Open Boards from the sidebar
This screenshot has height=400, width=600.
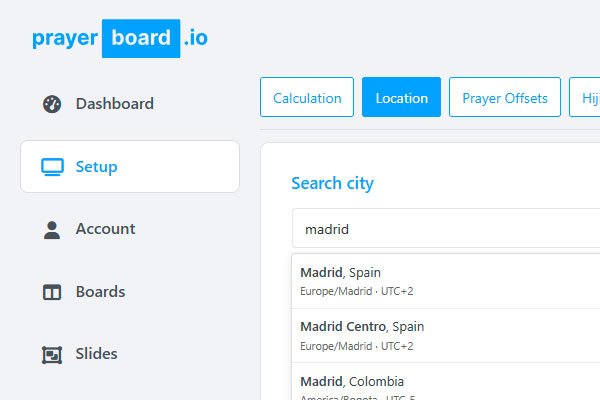100,292
